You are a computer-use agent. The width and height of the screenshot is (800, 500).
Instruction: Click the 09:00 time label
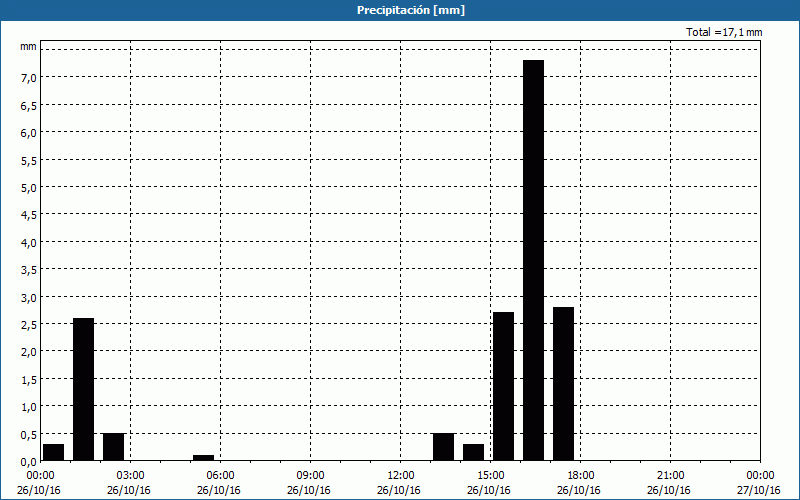(310, 476)
